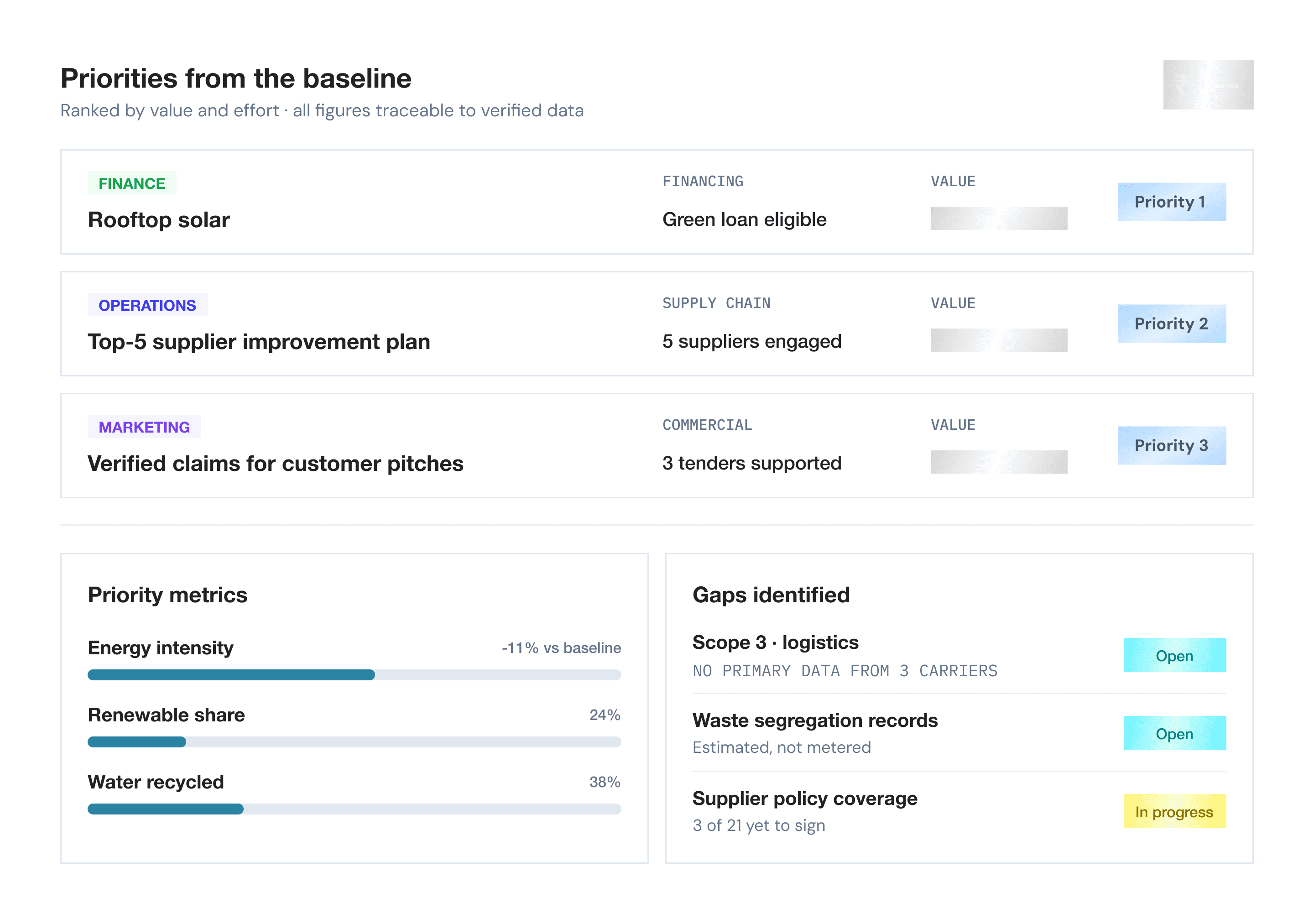Click the Water recycled progress bar
This screenshot has height=924, width=1314.
[x=354, y=809]
